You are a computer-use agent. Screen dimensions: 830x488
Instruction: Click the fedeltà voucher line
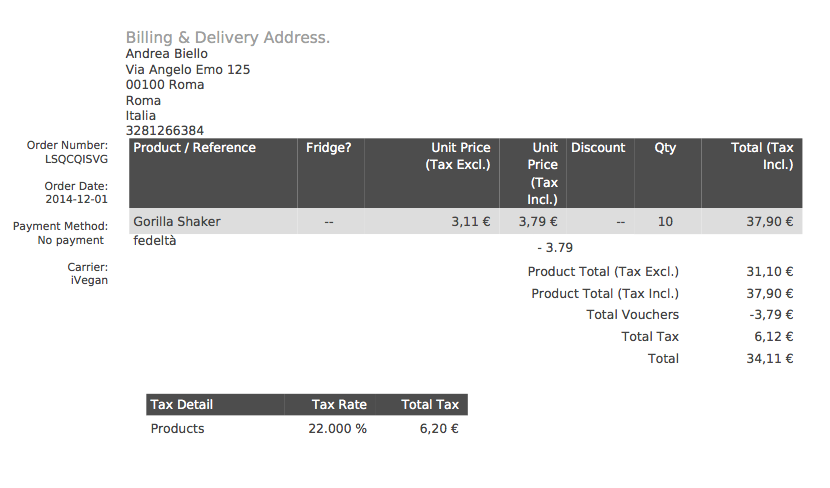point(154,241)
